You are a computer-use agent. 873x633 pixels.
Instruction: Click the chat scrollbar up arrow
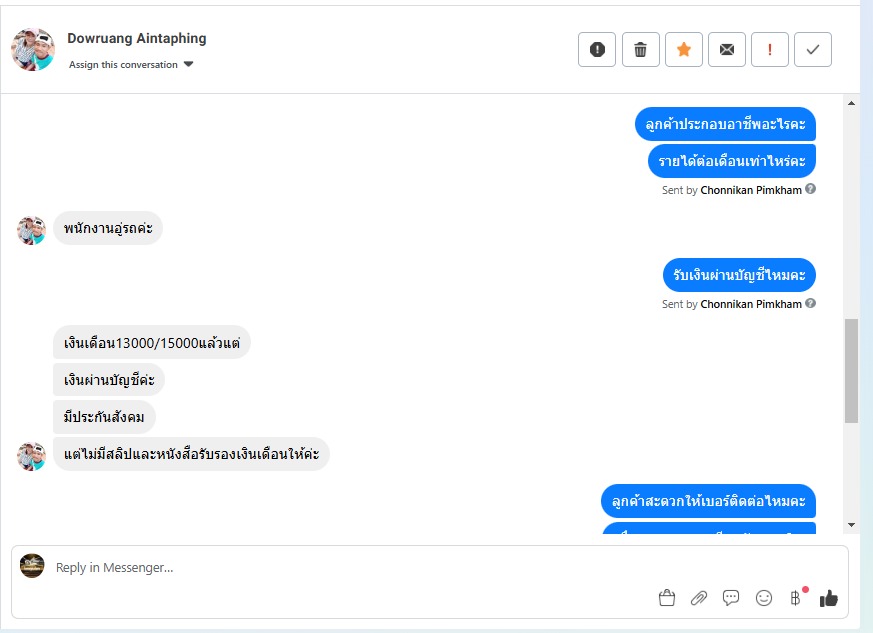[x=852, y=103]
